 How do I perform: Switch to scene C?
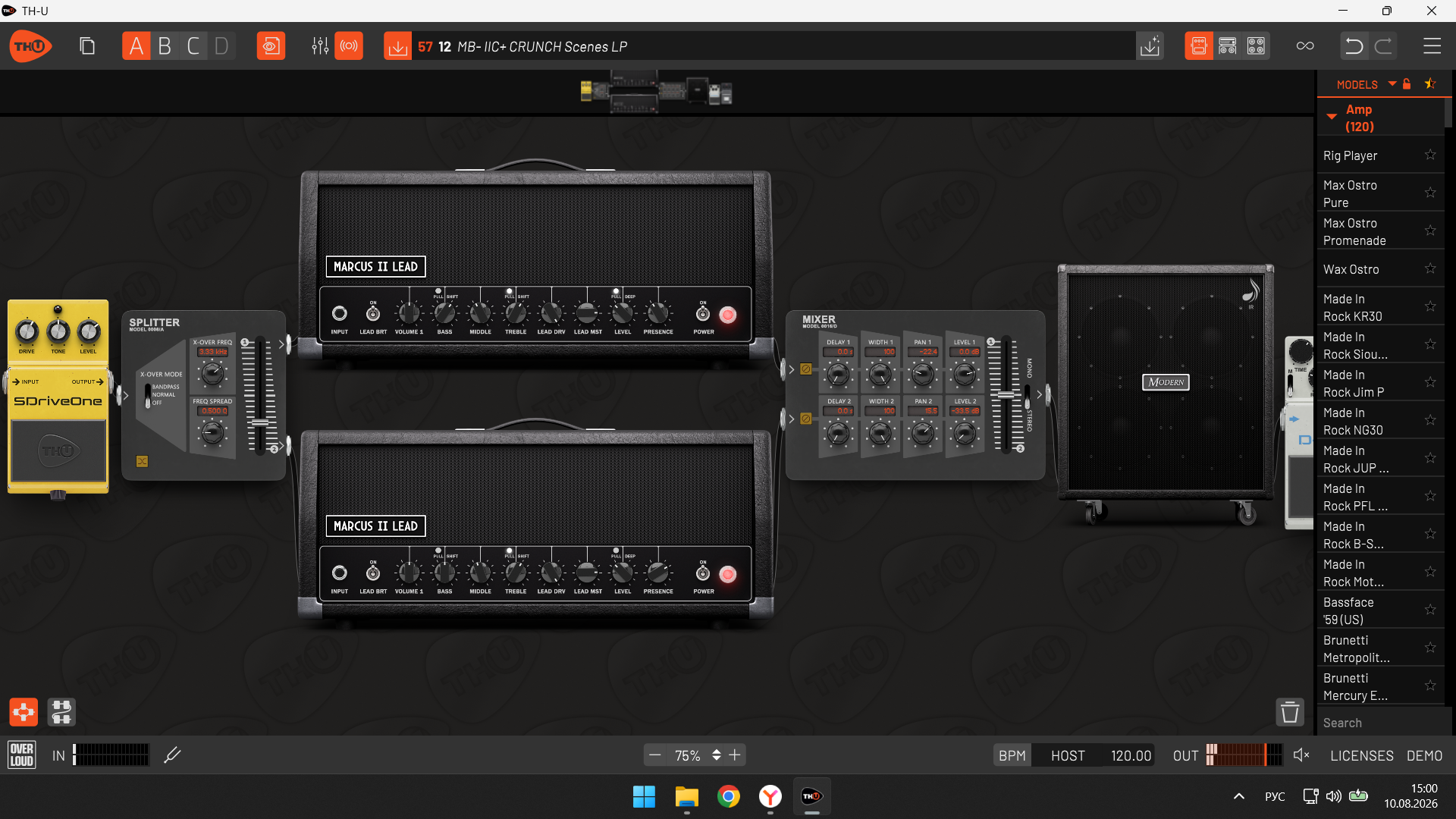pos(193,46)
